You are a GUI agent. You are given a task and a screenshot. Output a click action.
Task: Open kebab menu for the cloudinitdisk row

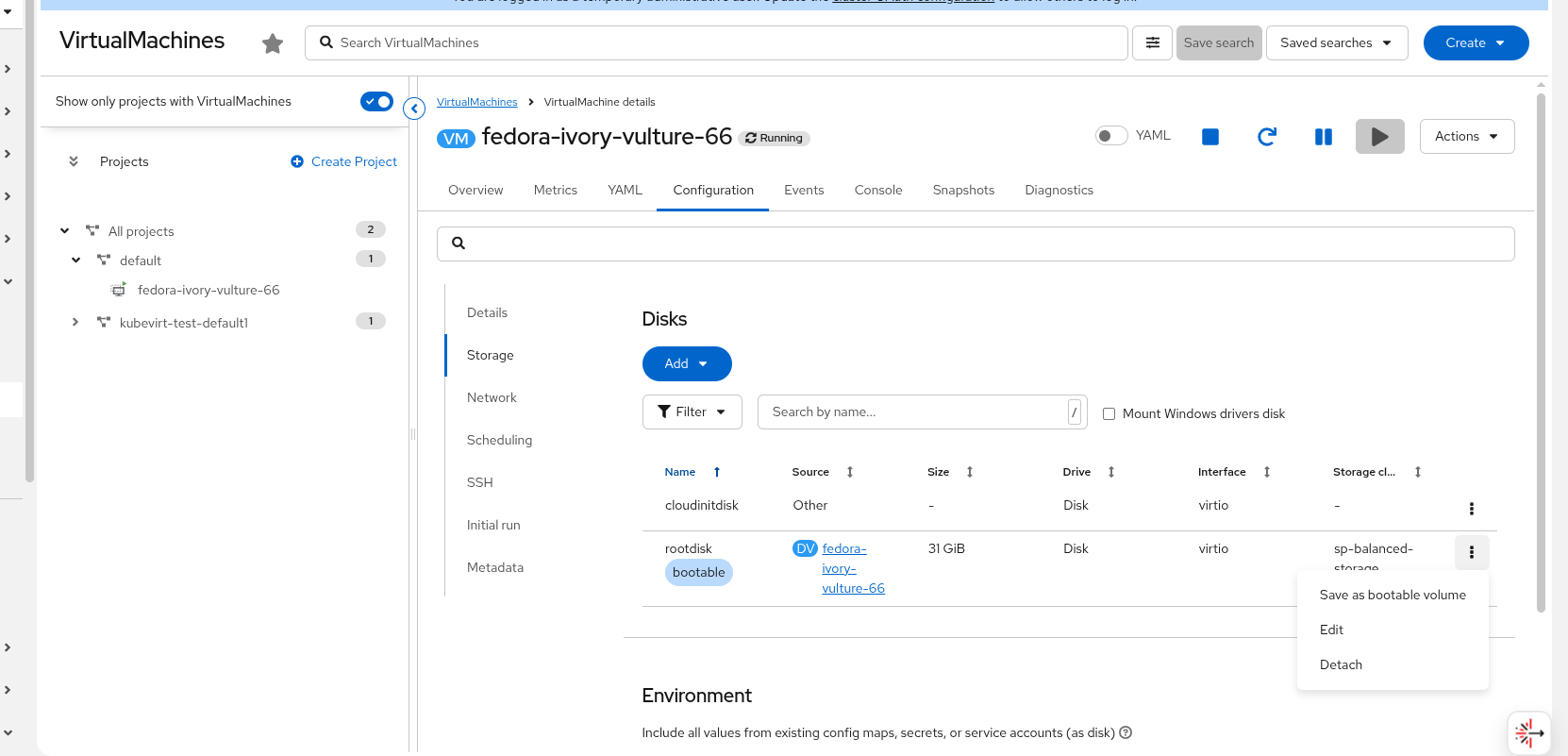coord(1471,509)
